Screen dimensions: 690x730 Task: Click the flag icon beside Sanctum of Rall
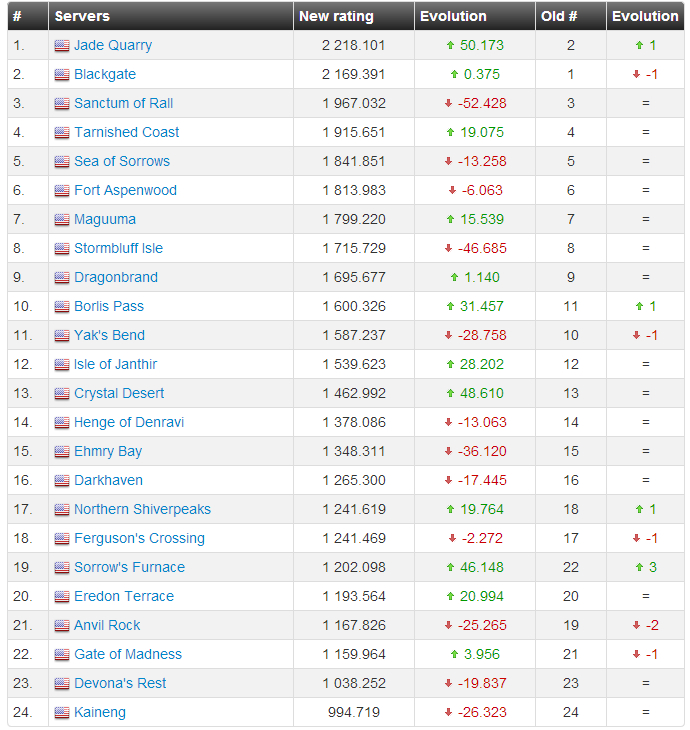[61, 103]
